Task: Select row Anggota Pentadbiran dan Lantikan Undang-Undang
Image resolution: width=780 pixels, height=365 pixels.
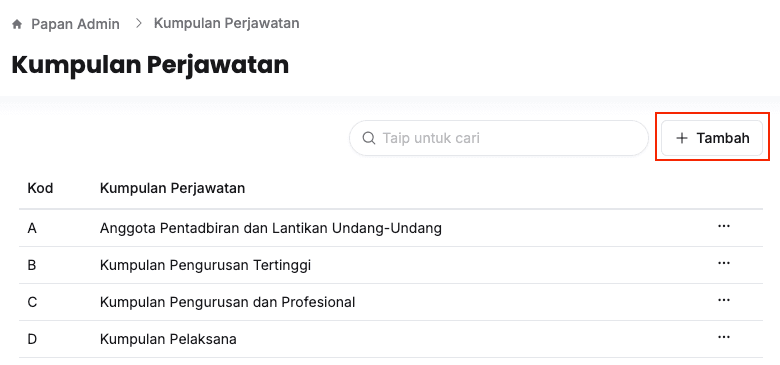Action: pyautogui.click(x=391, y=228)
